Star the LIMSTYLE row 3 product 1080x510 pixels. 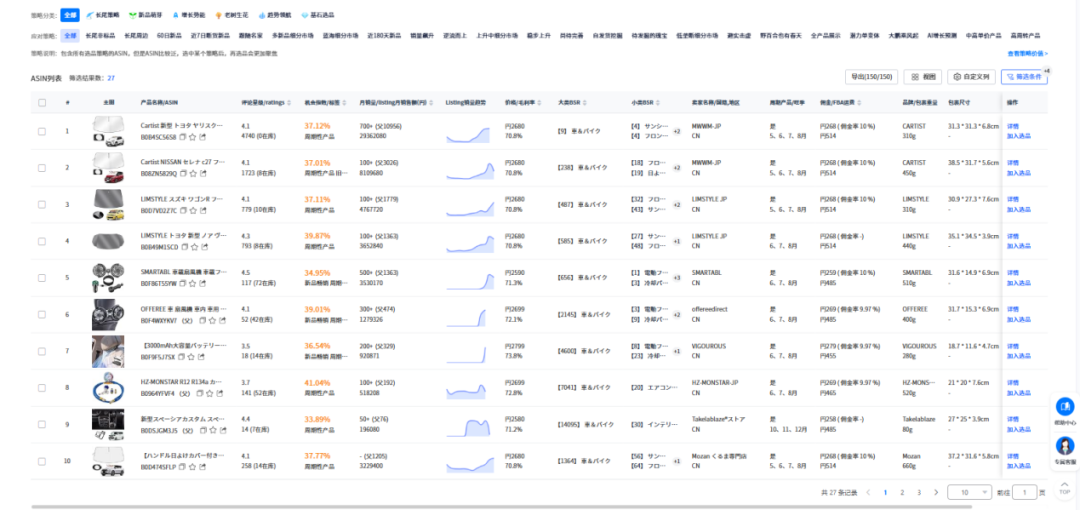coord(193,210)
